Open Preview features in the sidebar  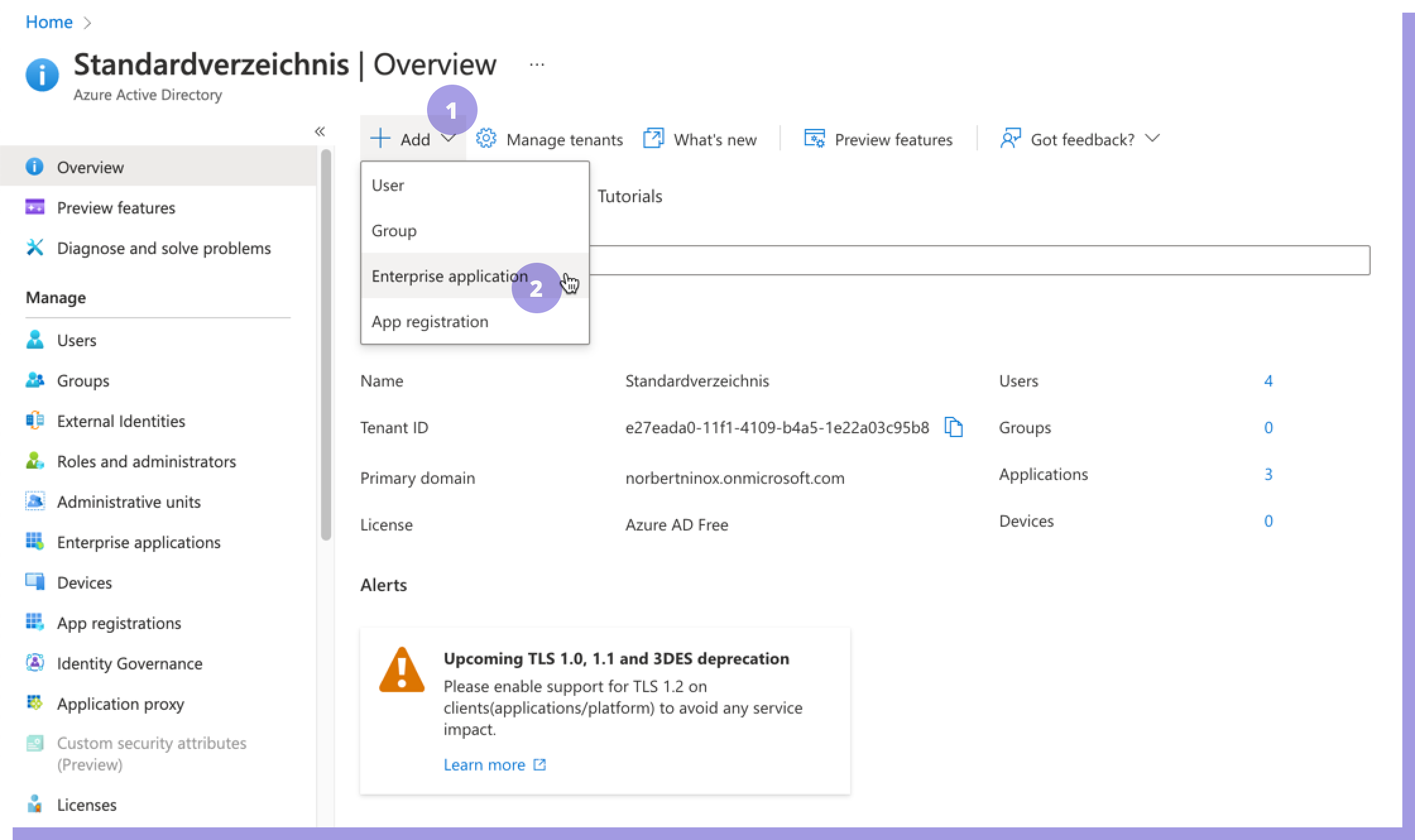[x=158, y=207]
